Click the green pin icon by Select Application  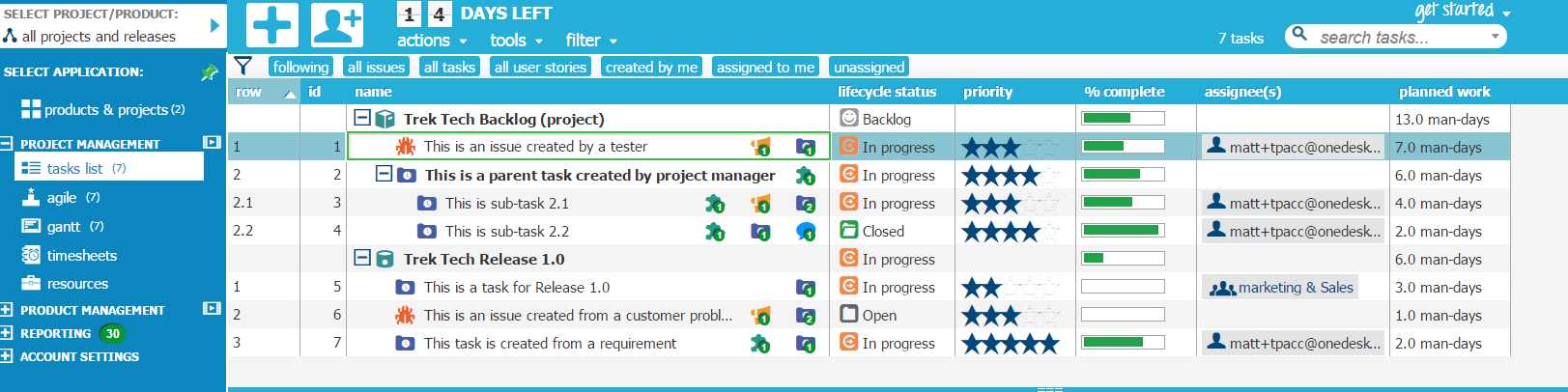(x=209, y=72)
